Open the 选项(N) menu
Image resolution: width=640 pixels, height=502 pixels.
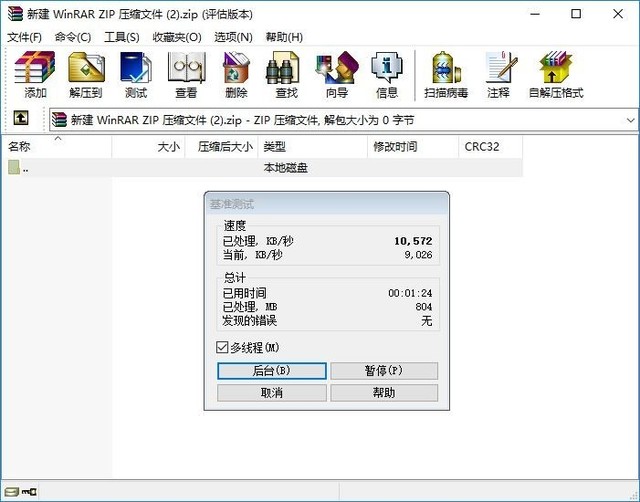[233, 37]
